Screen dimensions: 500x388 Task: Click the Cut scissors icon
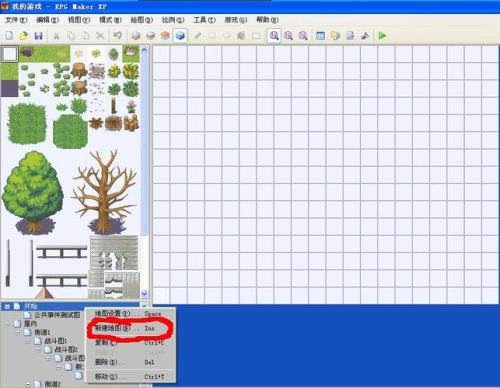tap(56, 35)
